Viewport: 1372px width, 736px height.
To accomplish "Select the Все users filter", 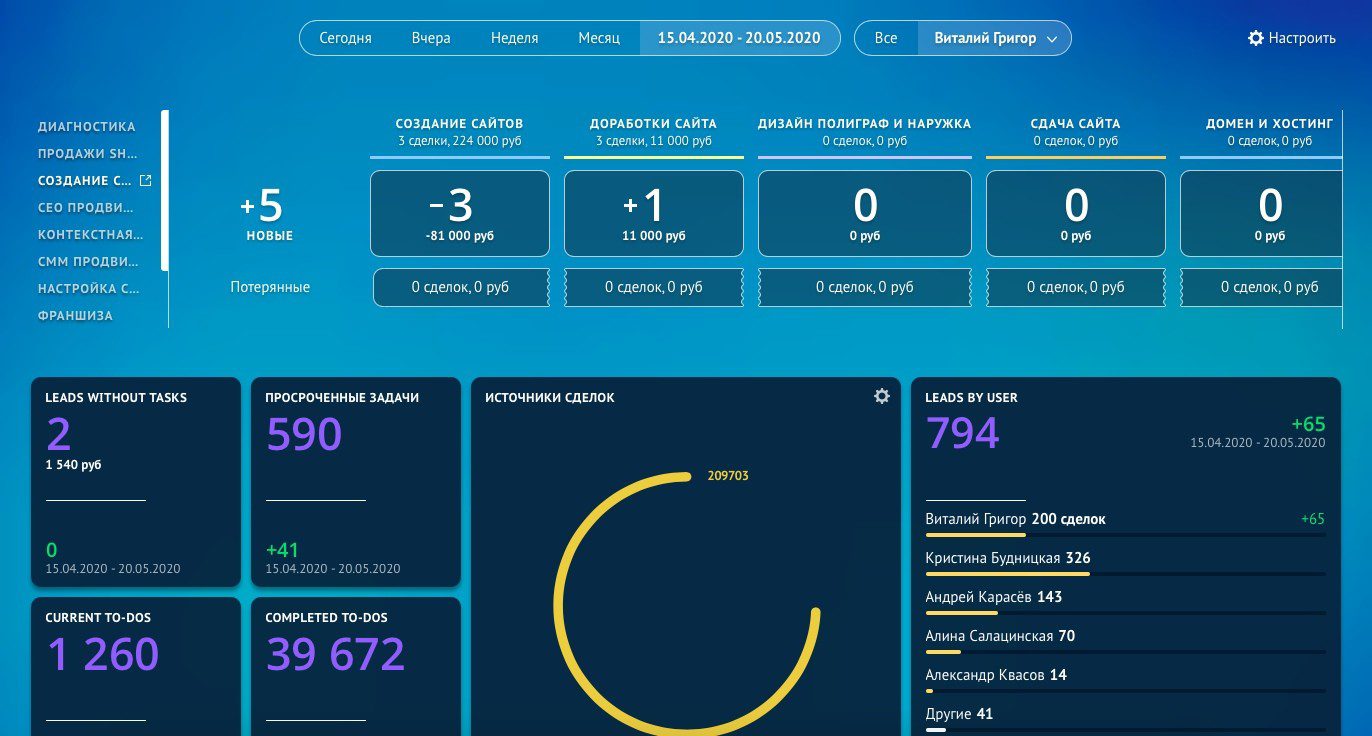I will (886, 38).
